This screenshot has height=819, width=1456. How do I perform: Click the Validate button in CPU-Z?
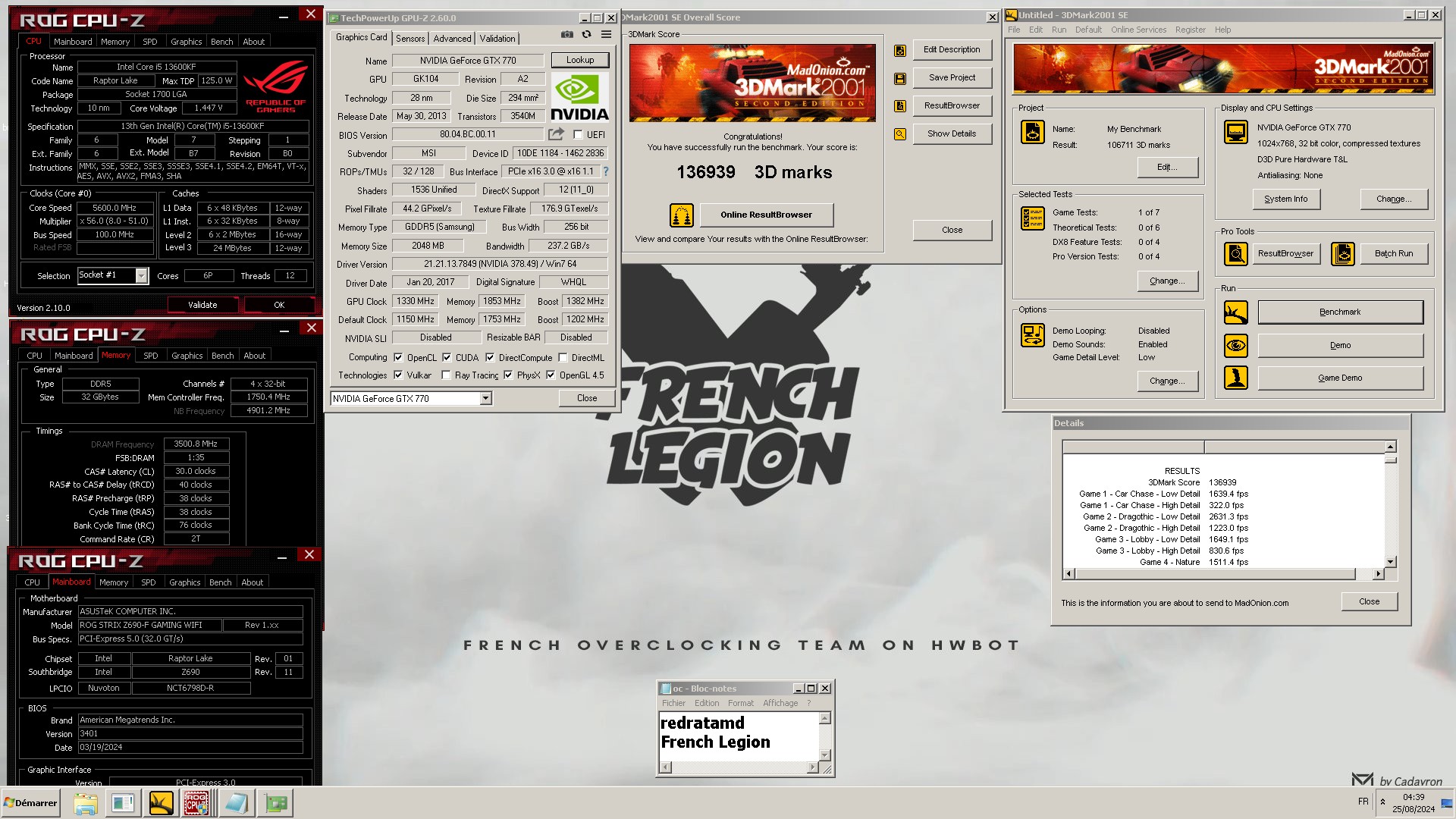(202, 305)
